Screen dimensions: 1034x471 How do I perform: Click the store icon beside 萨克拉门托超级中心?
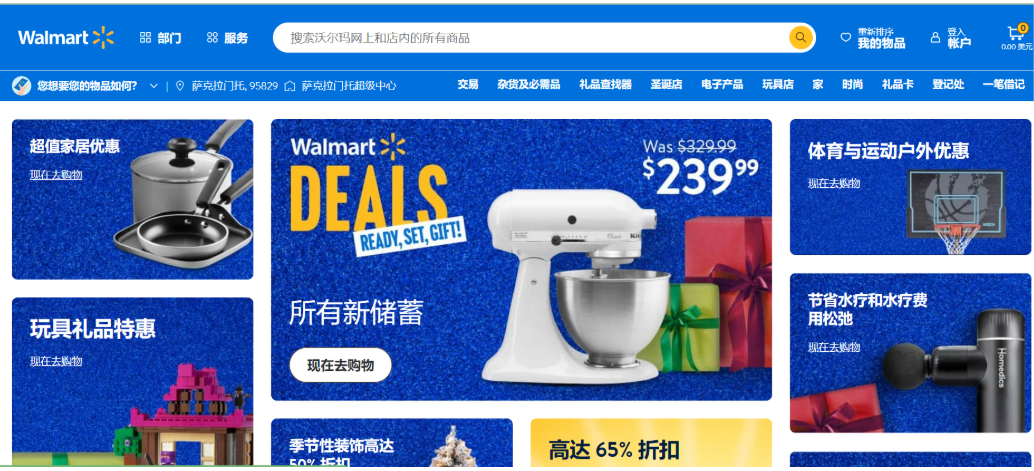coord(289,86)
